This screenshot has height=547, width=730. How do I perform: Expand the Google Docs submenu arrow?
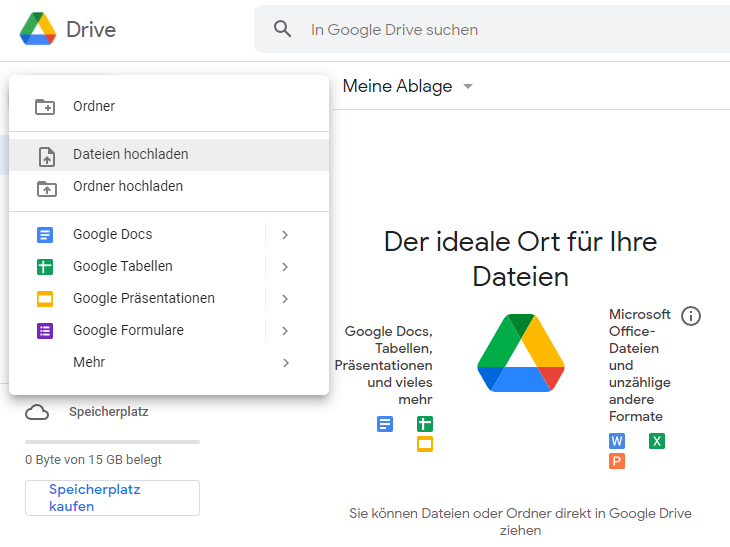285,235
